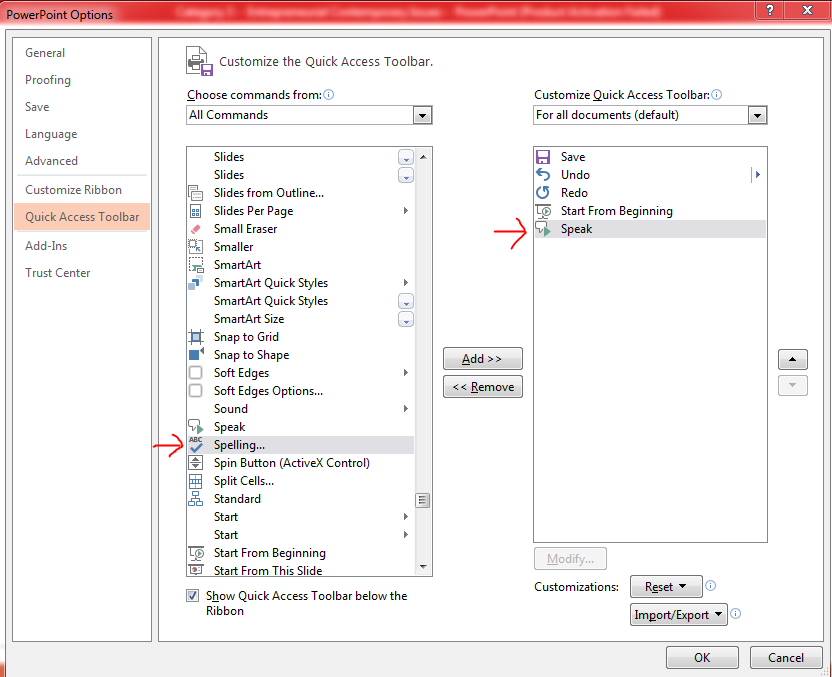Click the SmartArt icon in command list

click(196, 265)
